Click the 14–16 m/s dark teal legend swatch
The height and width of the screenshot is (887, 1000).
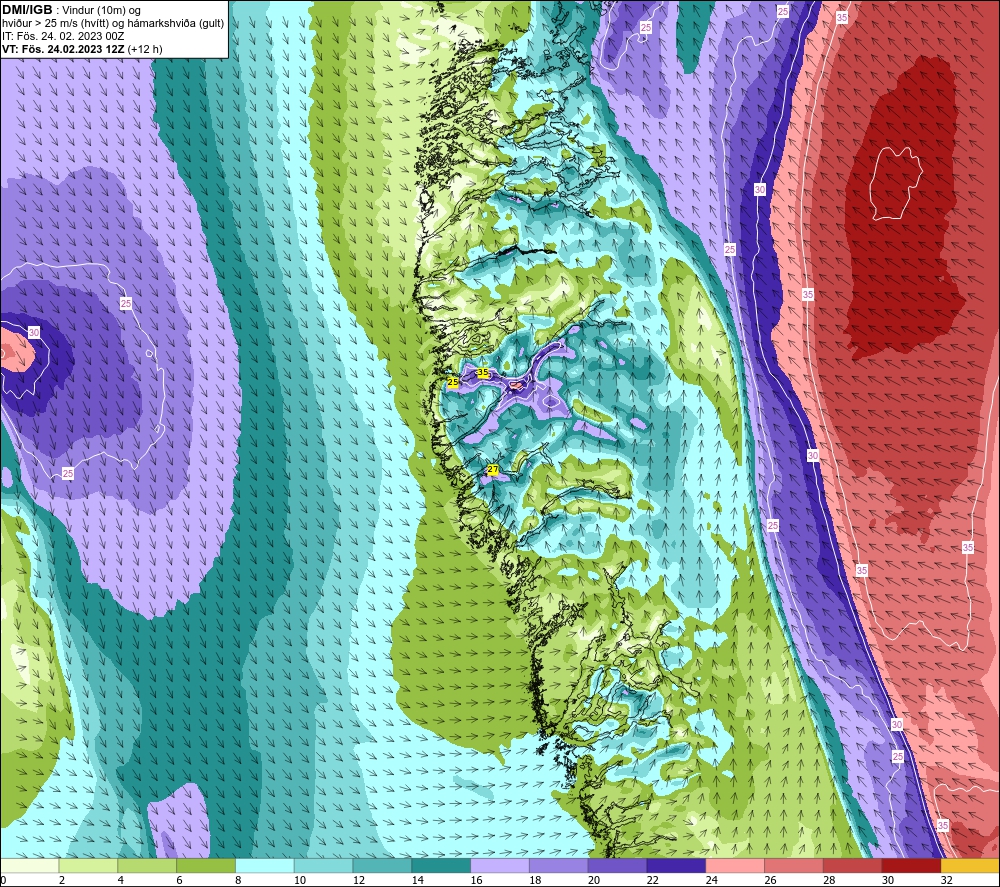point(441,865)
